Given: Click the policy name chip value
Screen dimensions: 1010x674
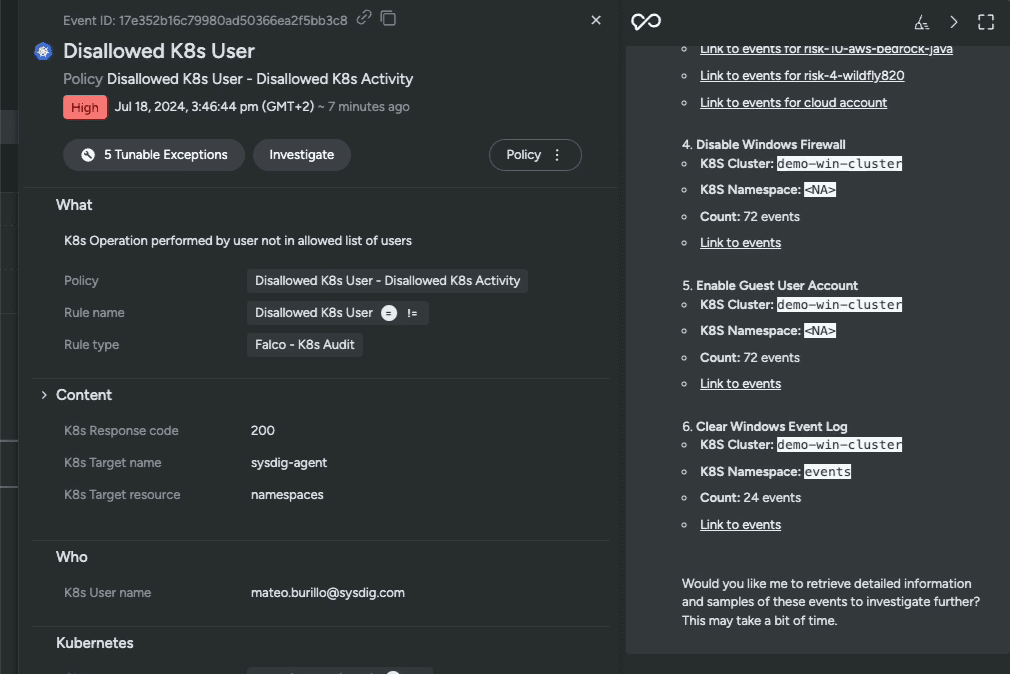Looking at the screenshot, I should 387,281.
